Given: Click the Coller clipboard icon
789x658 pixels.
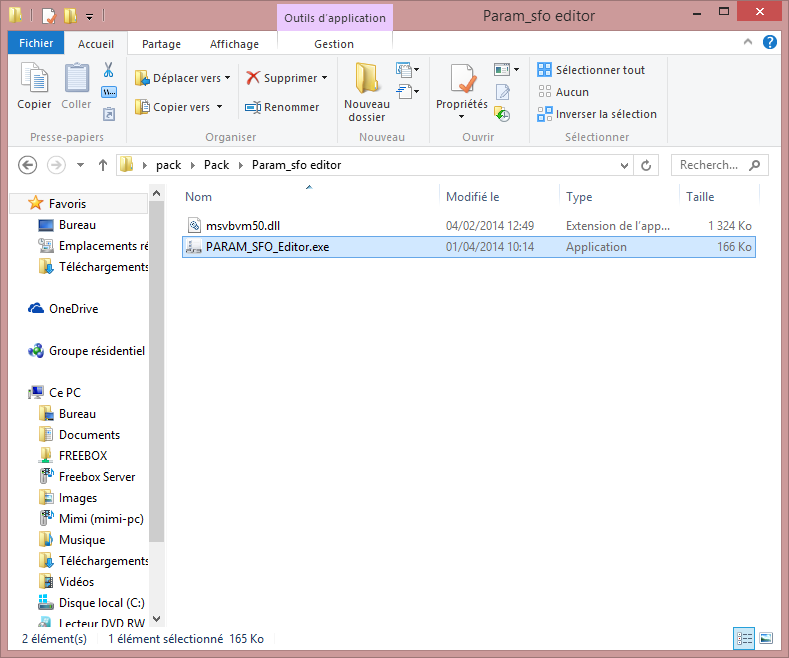Looking at the screenshot, I should point(76,78).
